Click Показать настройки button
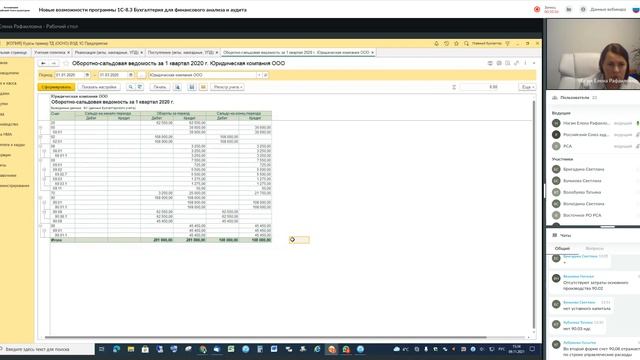The height and width of the screenshot is (360, 640). pyautogui.click(x=99, y=87)
